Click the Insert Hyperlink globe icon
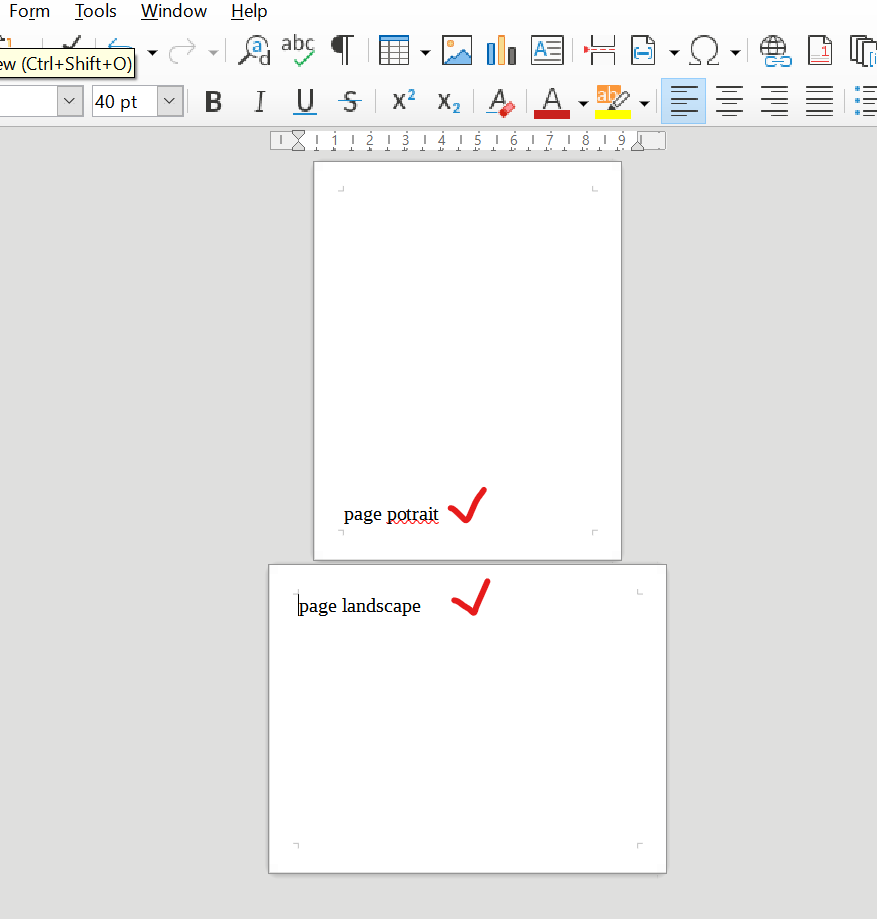Viewport: 877px width, 919px height. (x=775, y=50)
